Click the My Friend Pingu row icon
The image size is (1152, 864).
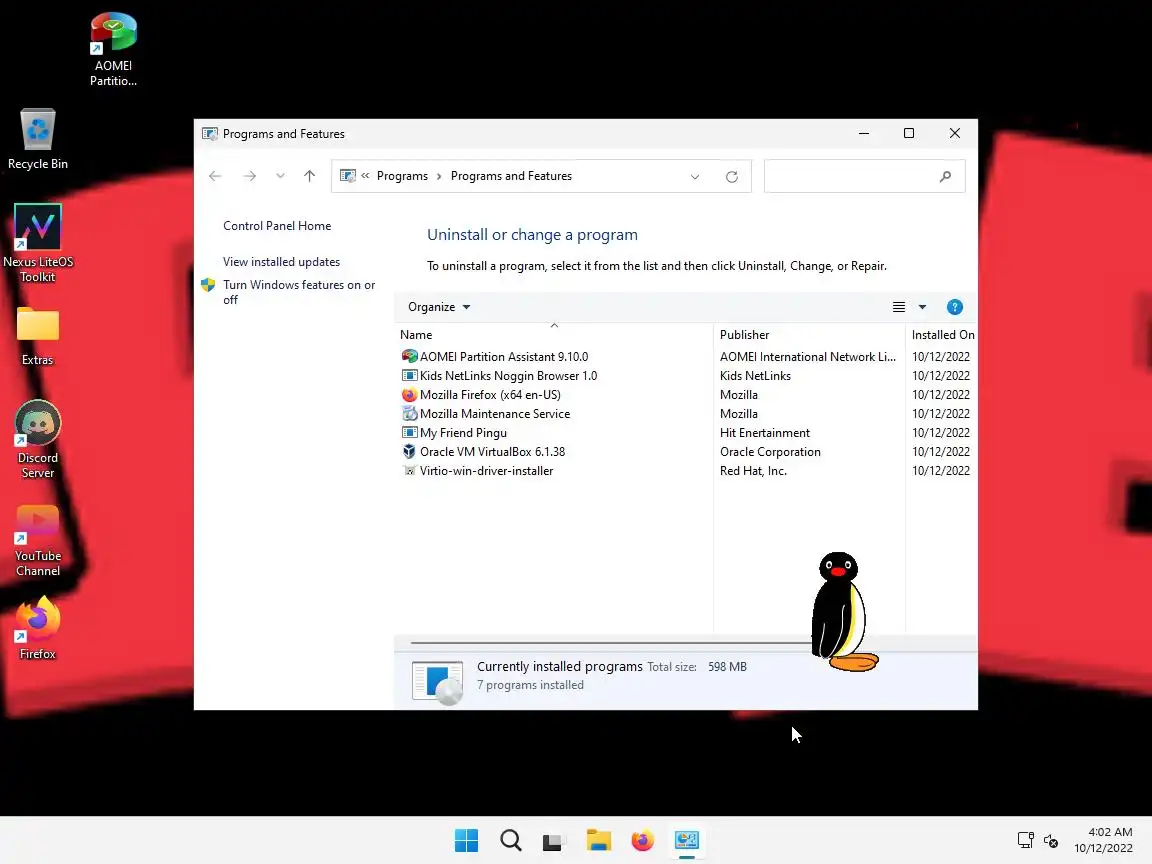point(409,433)
